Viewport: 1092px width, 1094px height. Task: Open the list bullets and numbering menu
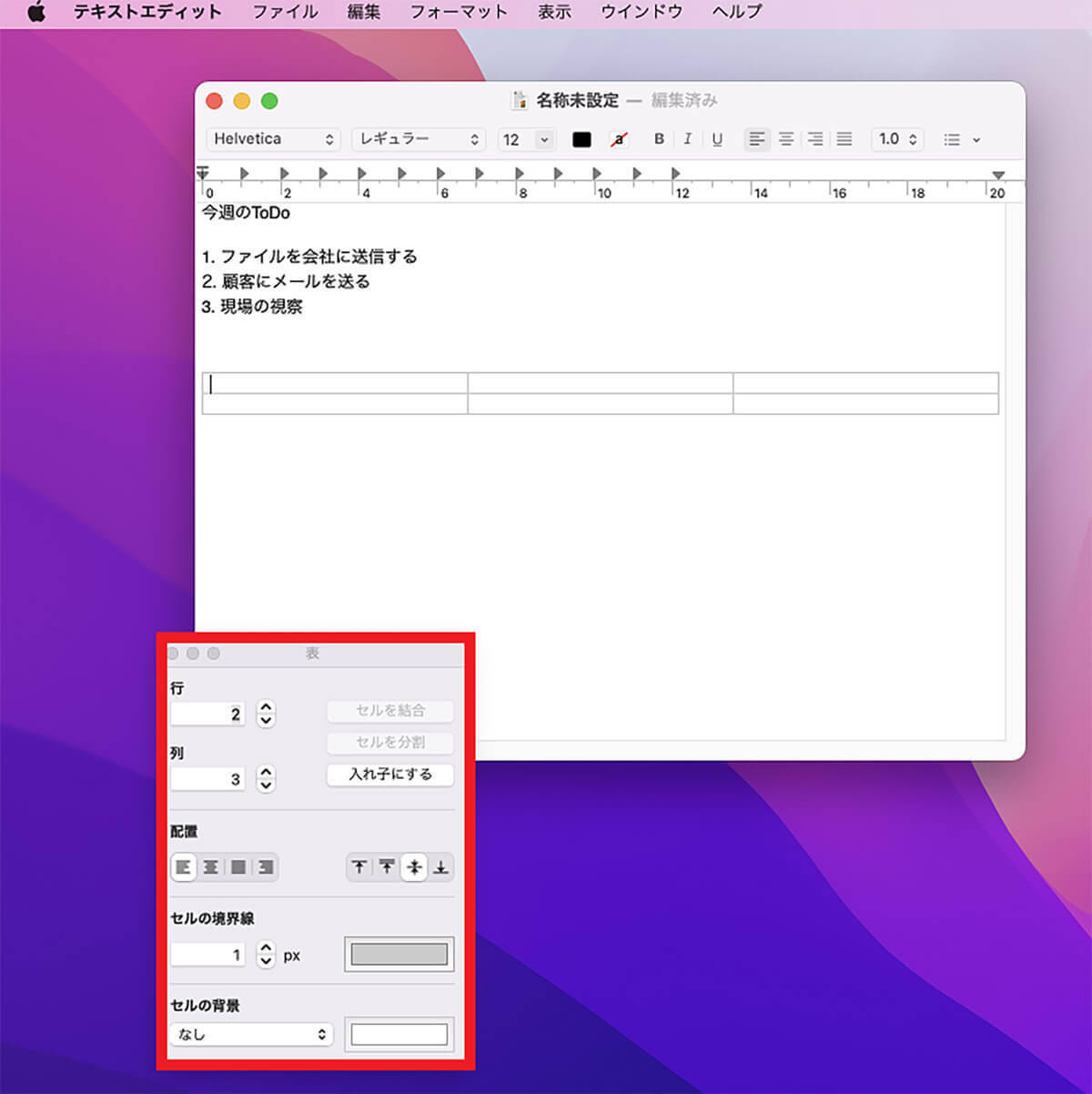coord(962,139)
